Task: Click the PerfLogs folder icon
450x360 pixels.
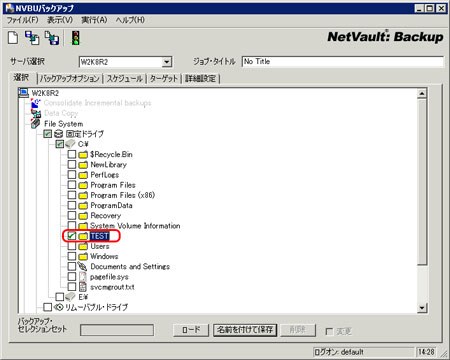Action: (x=83, y=175)
